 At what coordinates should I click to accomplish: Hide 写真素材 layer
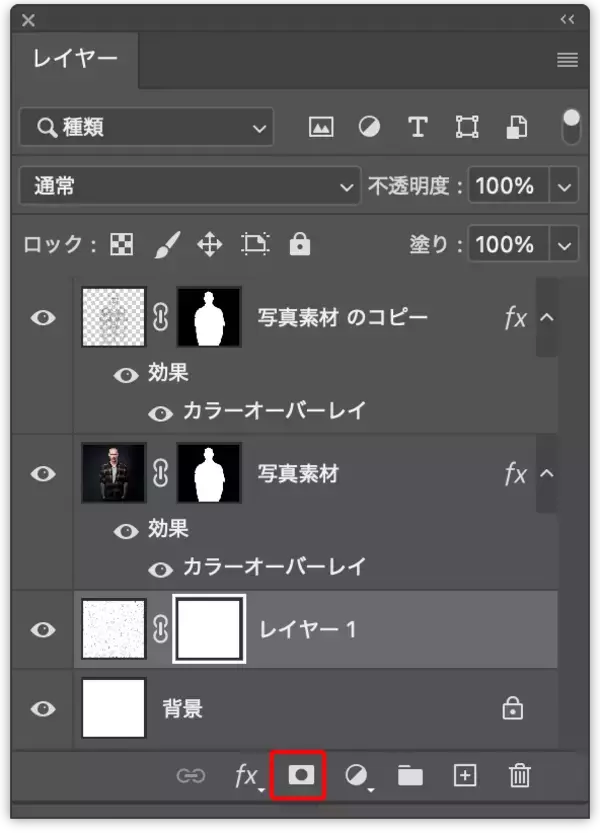[43, 473]
